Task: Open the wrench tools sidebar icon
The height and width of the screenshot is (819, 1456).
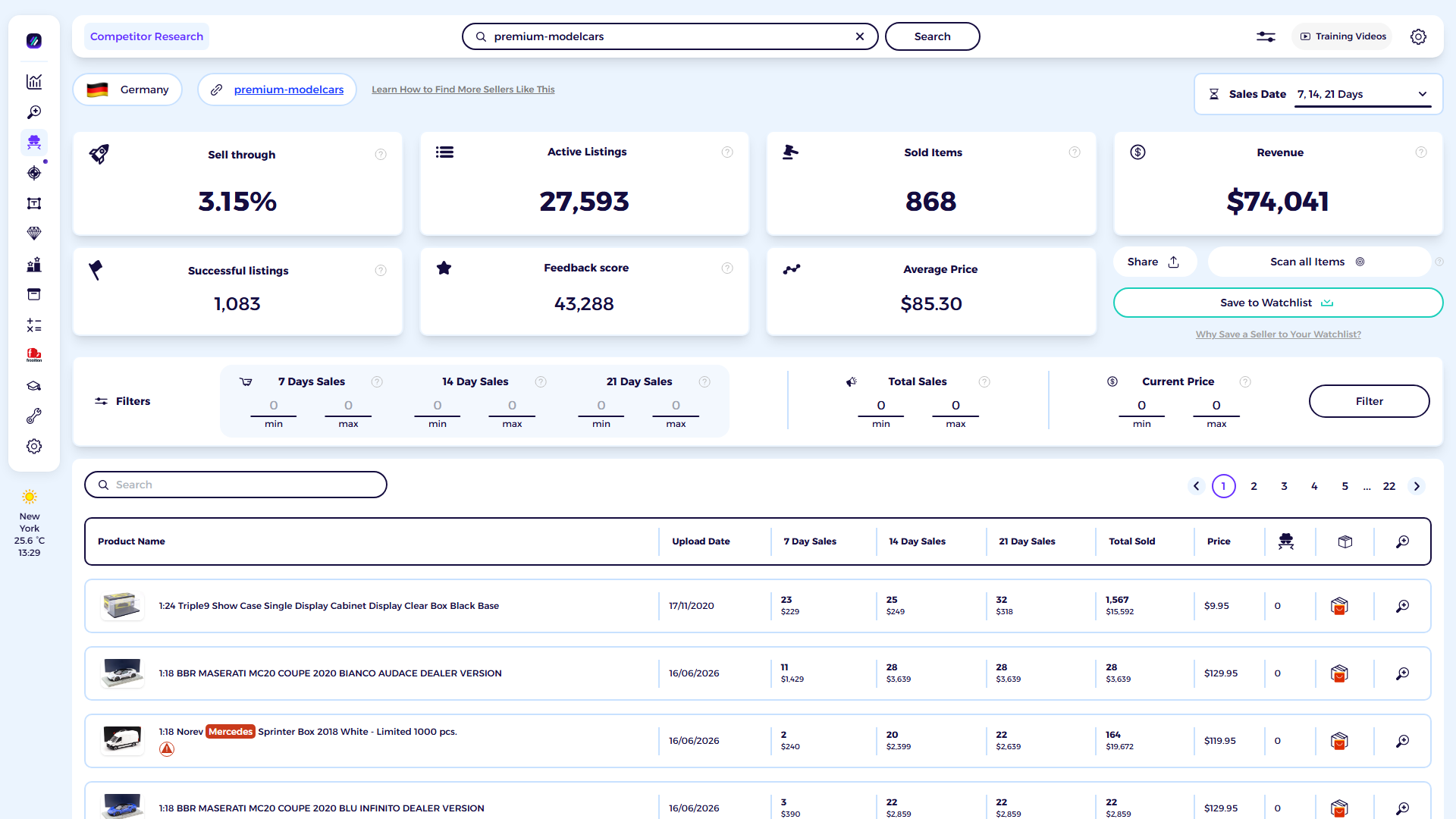Action: [x=34, y=416]
